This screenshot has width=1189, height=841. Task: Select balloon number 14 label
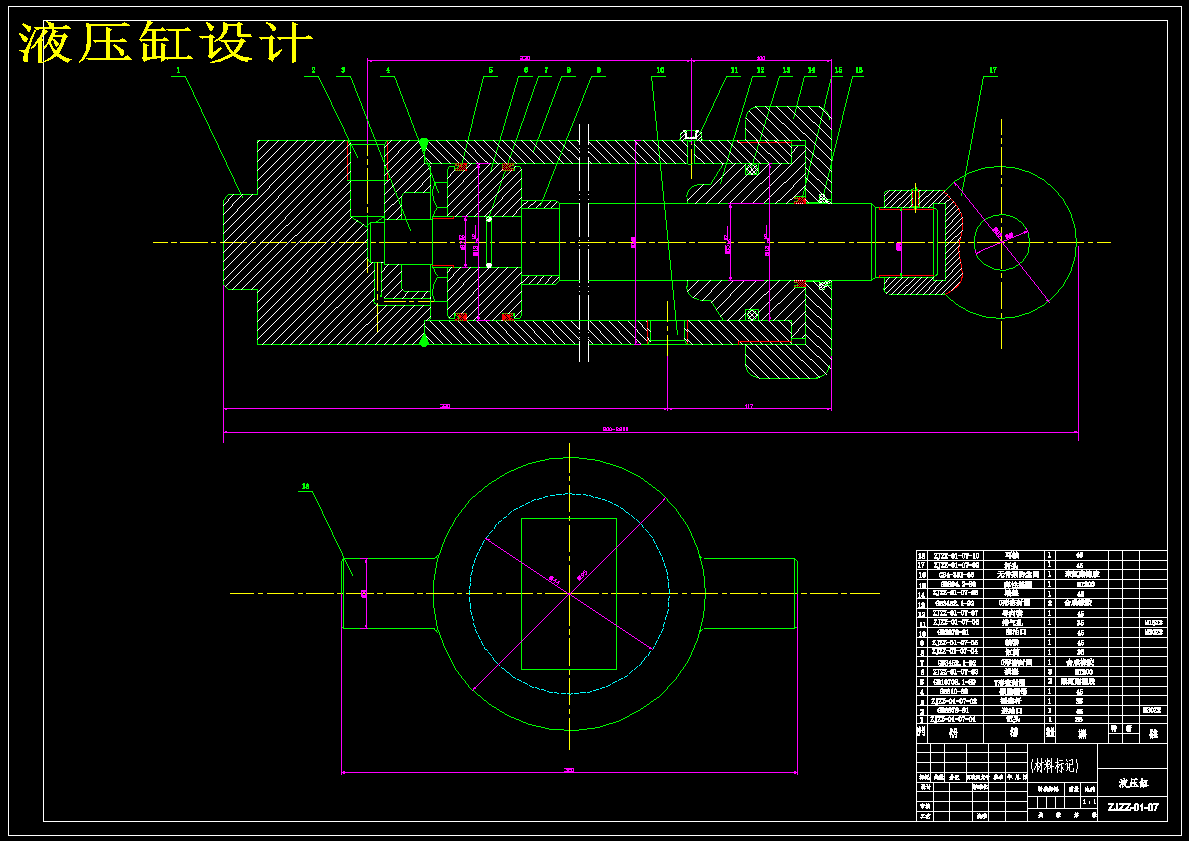(811, 70)
